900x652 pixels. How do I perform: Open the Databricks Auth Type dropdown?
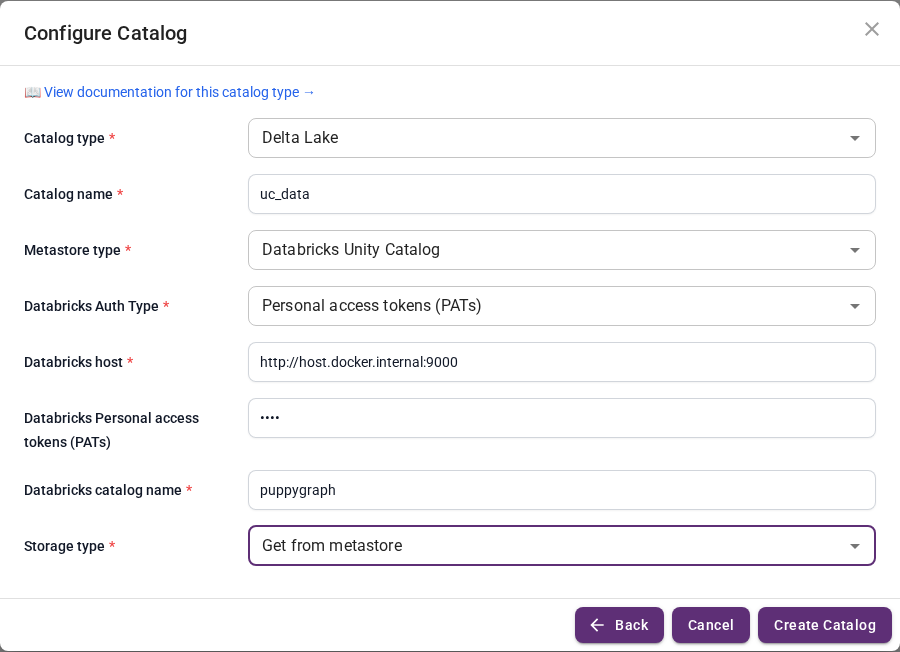point(561,306)
